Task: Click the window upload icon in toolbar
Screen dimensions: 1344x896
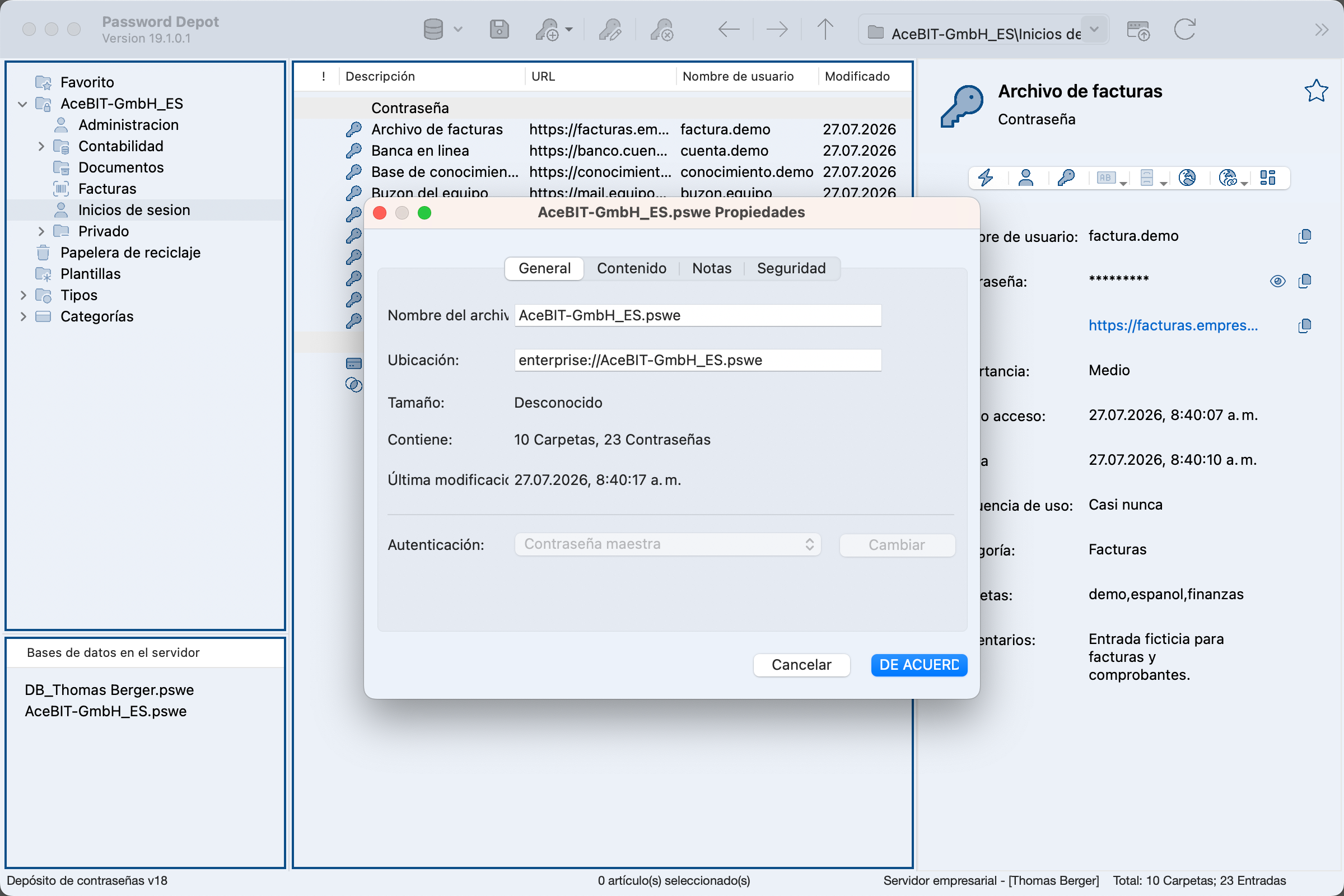Action: 1138,30
